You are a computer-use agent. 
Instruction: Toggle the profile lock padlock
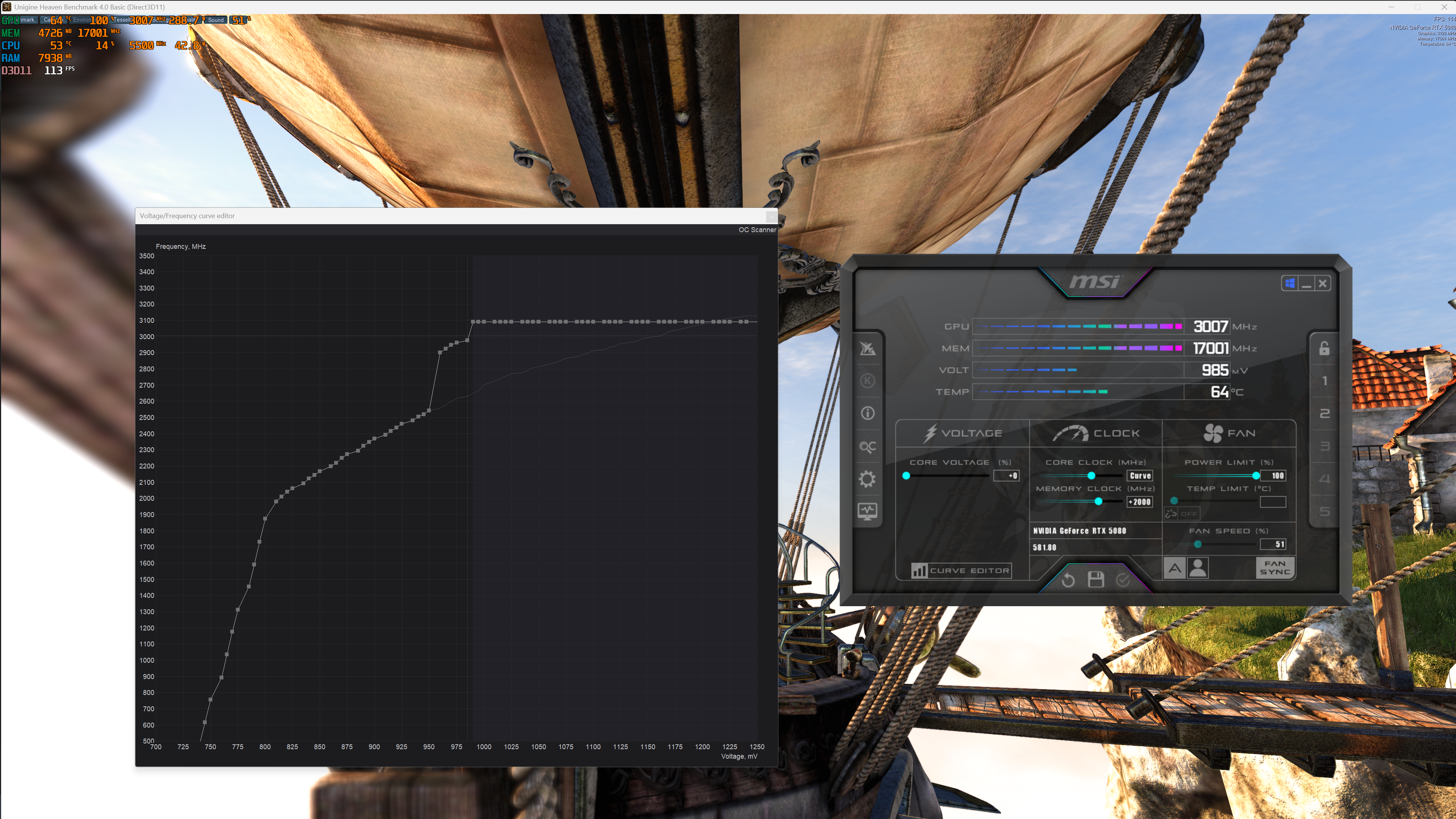[x=1324, y=348]
